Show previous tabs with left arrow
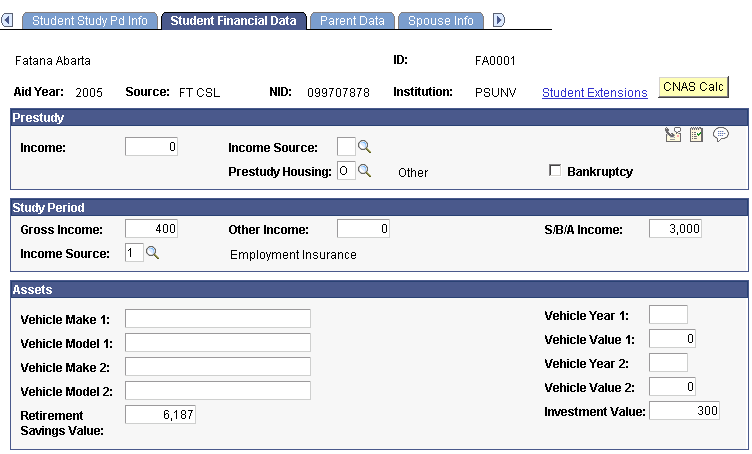Viewport: 752px width, 454px height. 7,20
